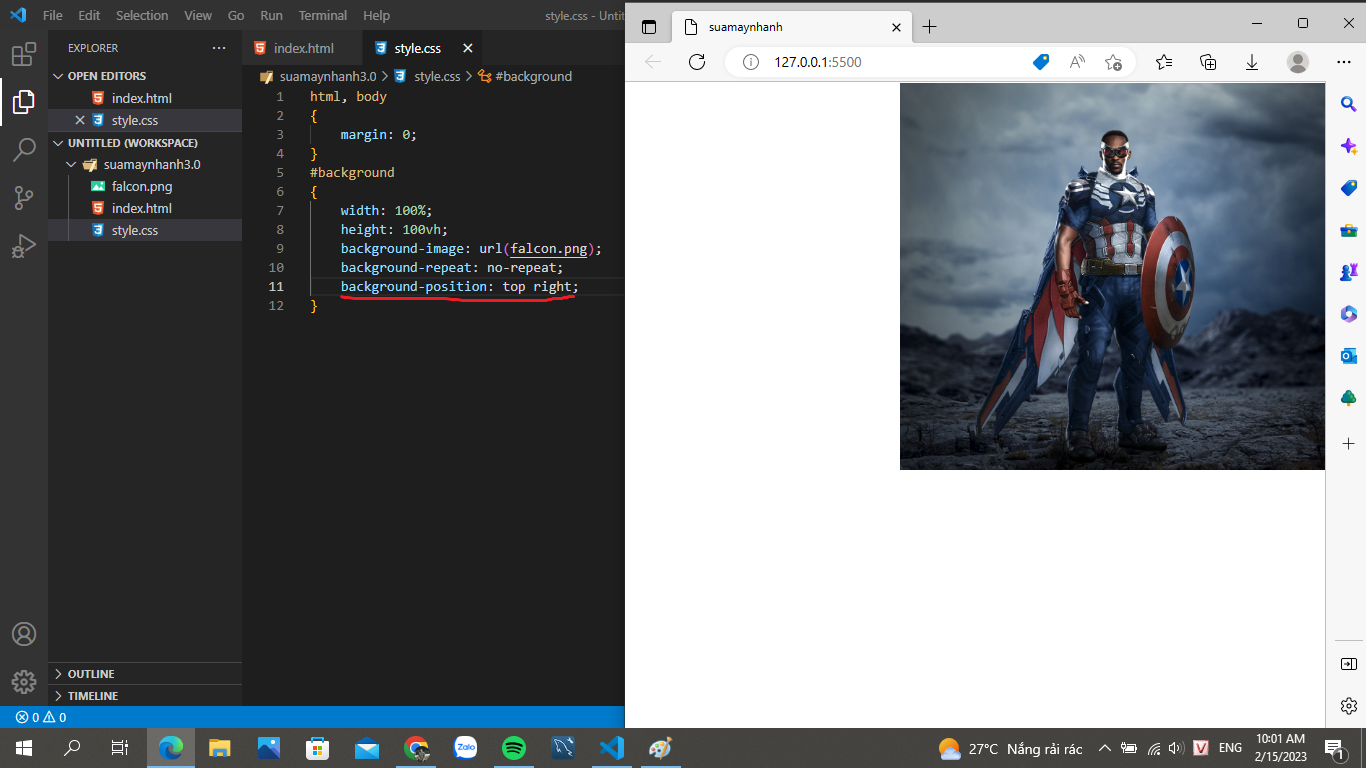Open Discover sparkle icon in Edge sidebar
Screen dimensions: 1366x768
point(1348,146)
